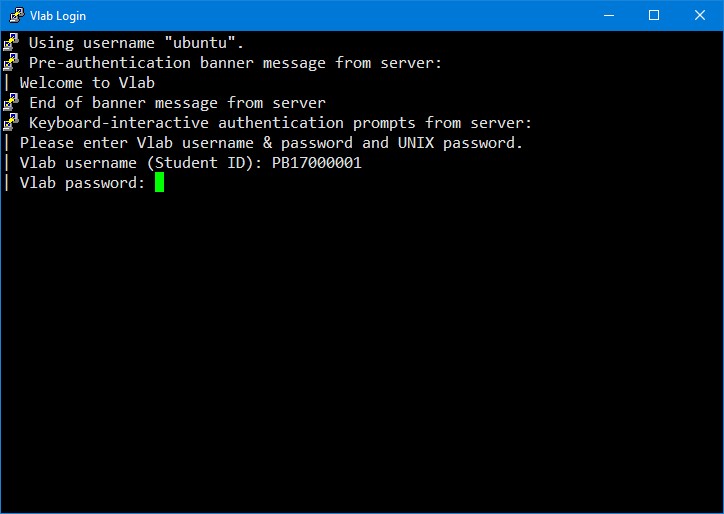Image resolution: width=724 pixels, height=514 pixels.
Task: Click the PuTTY icon beside "Pre-authentication banner" line
Action: 11,62
